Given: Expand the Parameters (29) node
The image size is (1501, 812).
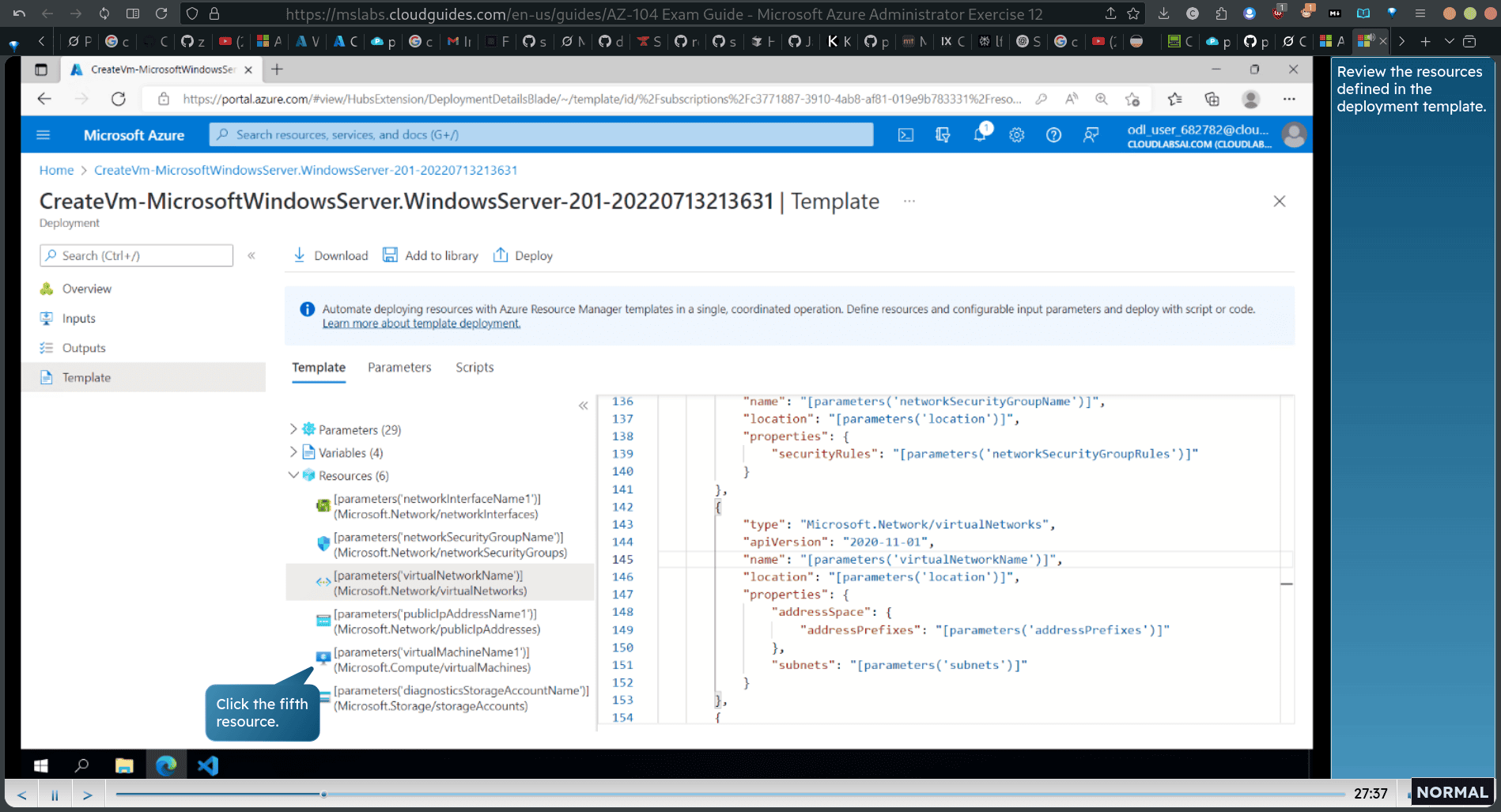Looking at the screenshot, I should coord(293,429).
